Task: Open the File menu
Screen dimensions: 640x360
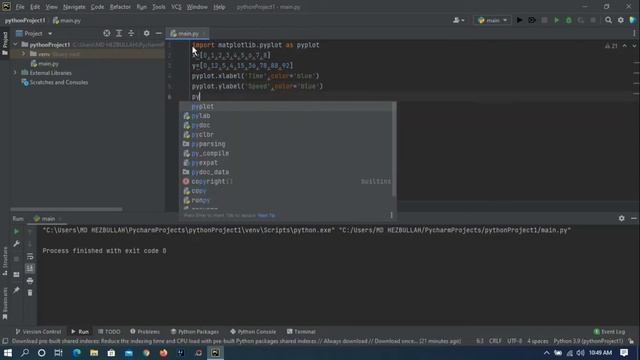Action: point(20,7)
